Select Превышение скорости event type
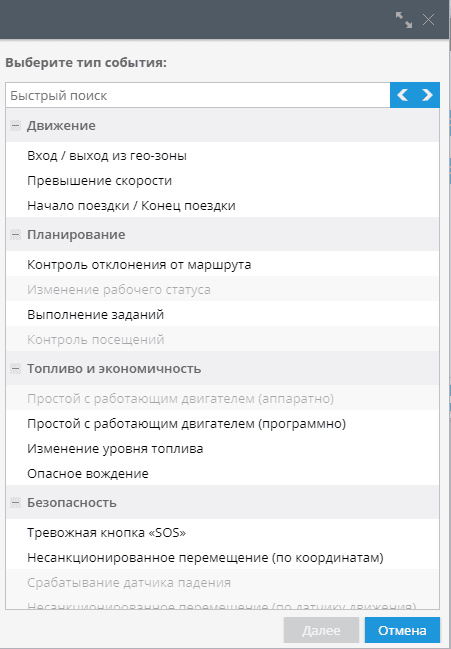The width and height of the screenshot is (451, 649). click(x=222, y=181)
